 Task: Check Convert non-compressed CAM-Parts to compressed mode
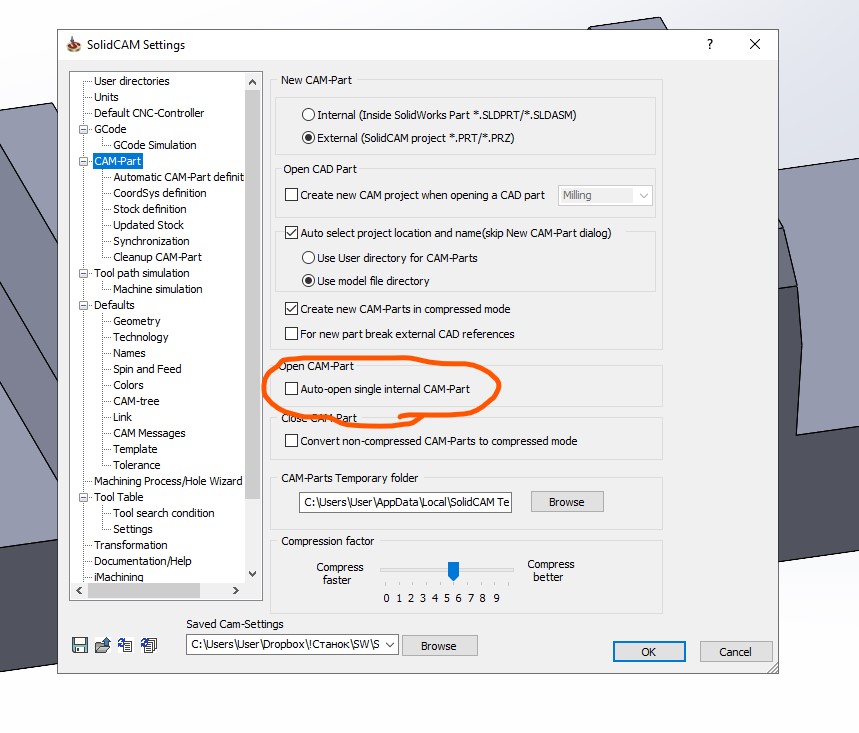pyautogui.click(x=291, y=441)
